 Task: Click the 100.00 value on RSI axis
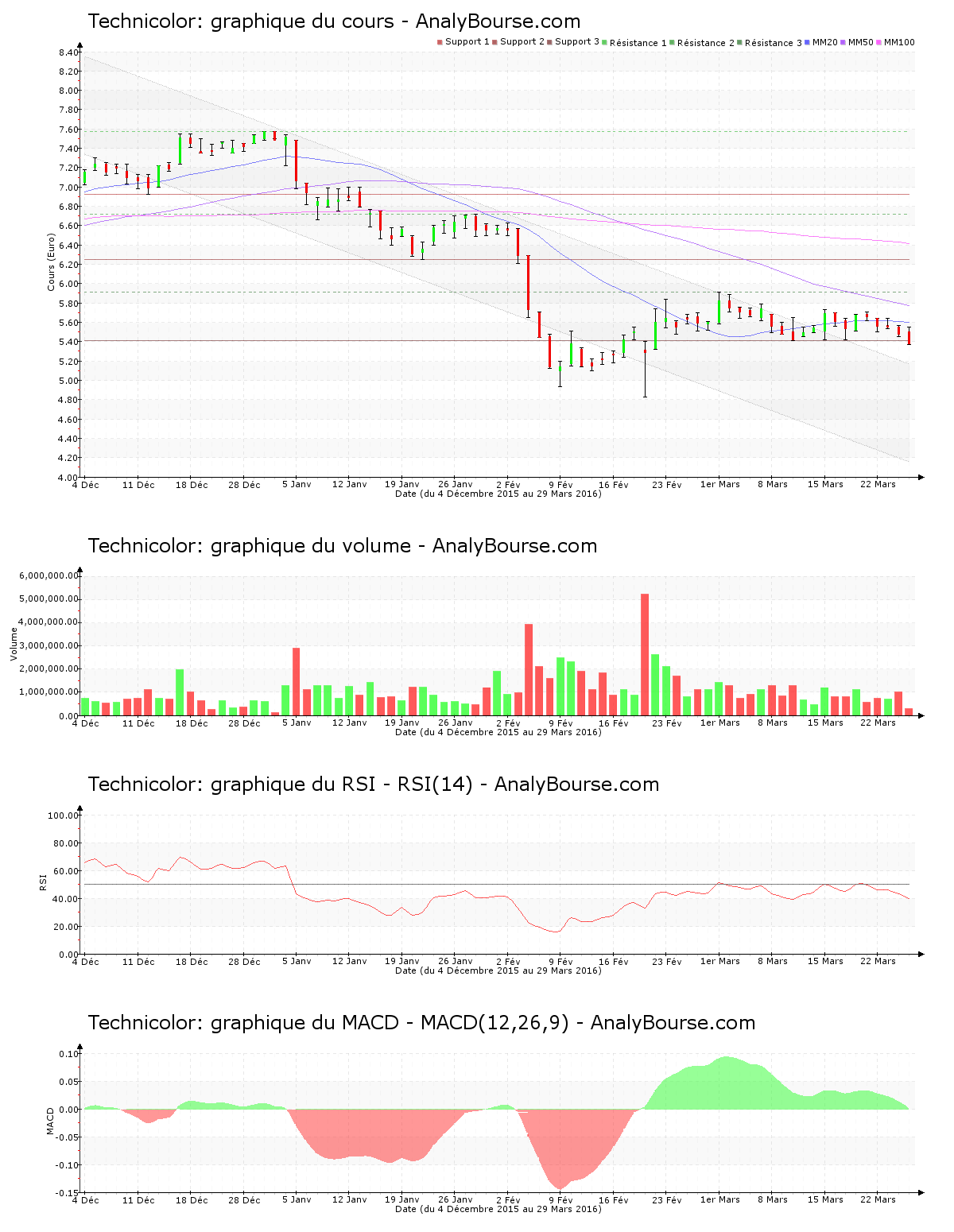coord(64,816)
